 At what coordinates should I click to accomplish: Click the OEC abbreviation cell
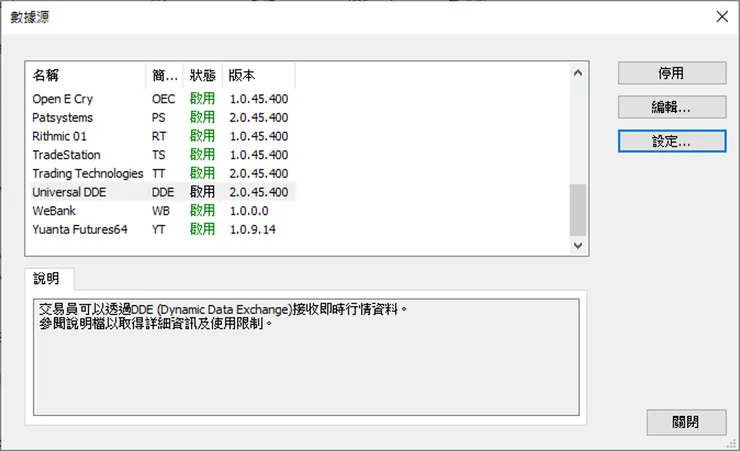163,99
